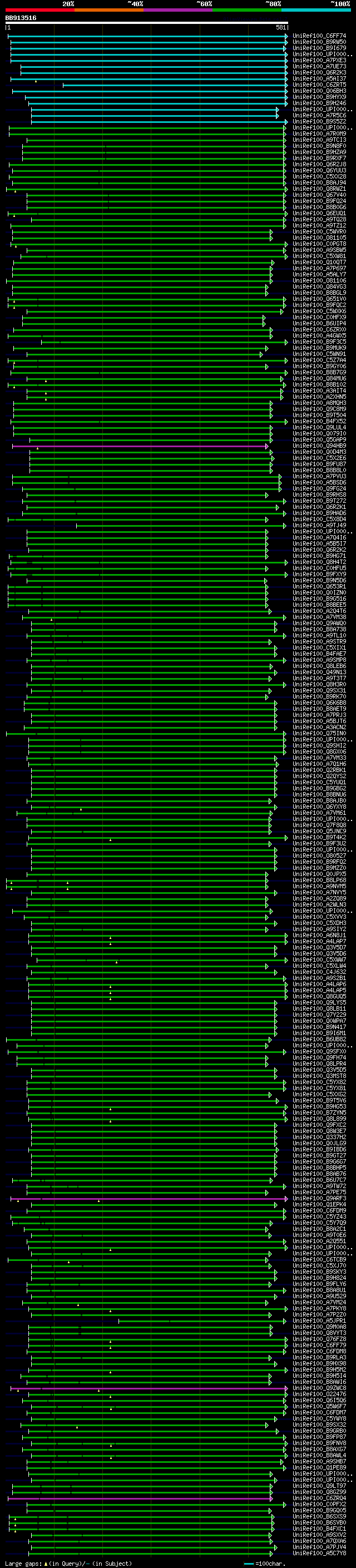This screenshot has height=1568, width=356.
Task: Select hit UniRef100_A2Q4T6
Action: pos(319,611)
